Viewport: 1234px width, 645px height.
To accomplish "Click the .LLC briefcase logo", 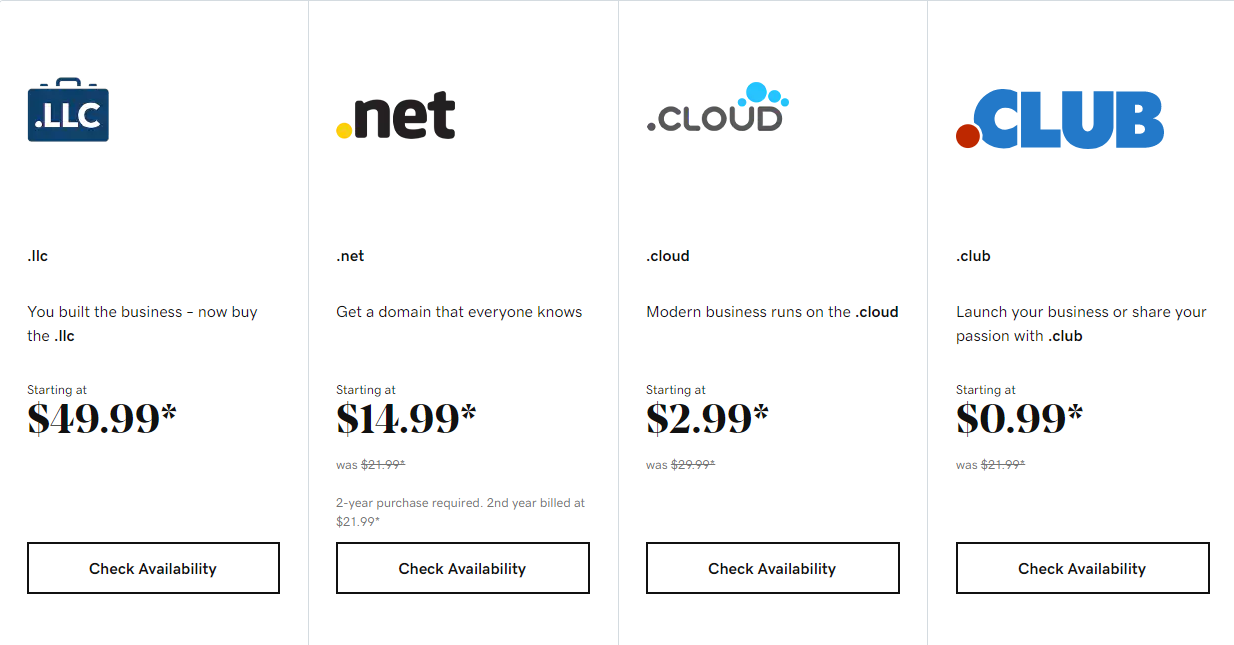I will click(x=68, y=110).
